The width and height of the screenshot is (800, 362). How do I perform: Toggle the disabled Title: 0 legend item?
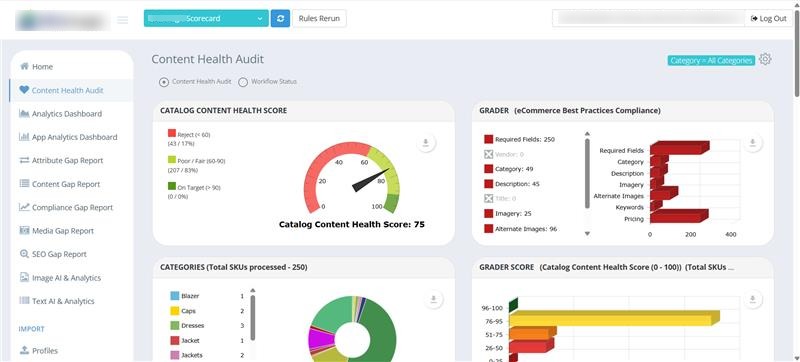click(500, 198)
